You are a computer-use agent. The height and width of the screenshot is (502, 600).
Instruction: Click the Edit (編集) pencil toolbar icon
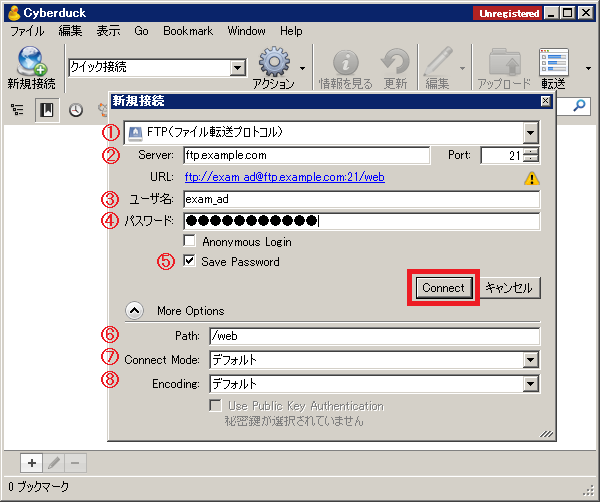click(439, 61)
